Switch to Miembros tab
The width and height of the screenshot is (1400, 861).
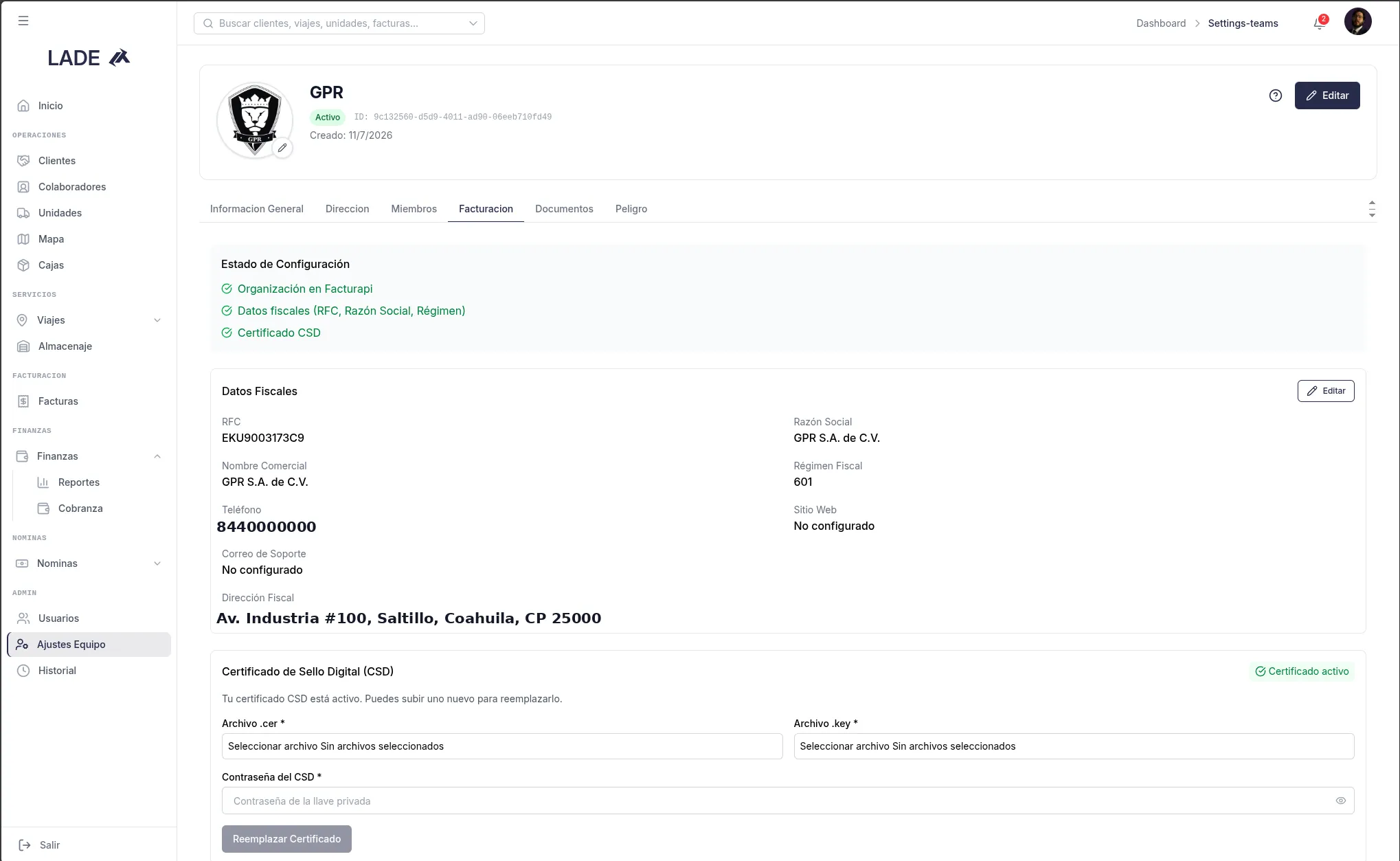[x=414, y=209]
